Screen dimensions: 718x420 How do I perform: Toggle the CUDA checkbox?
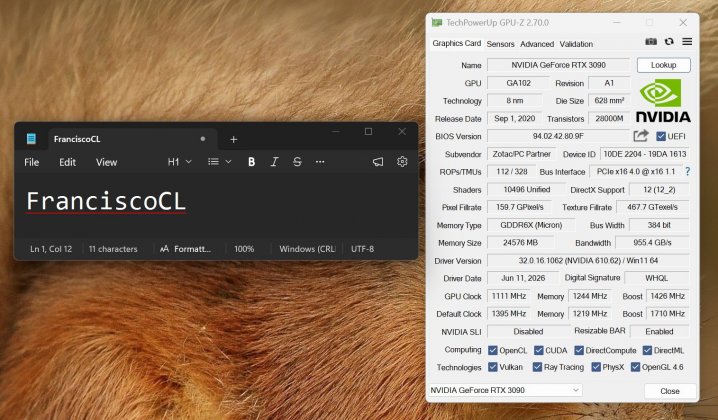[538, 350]
